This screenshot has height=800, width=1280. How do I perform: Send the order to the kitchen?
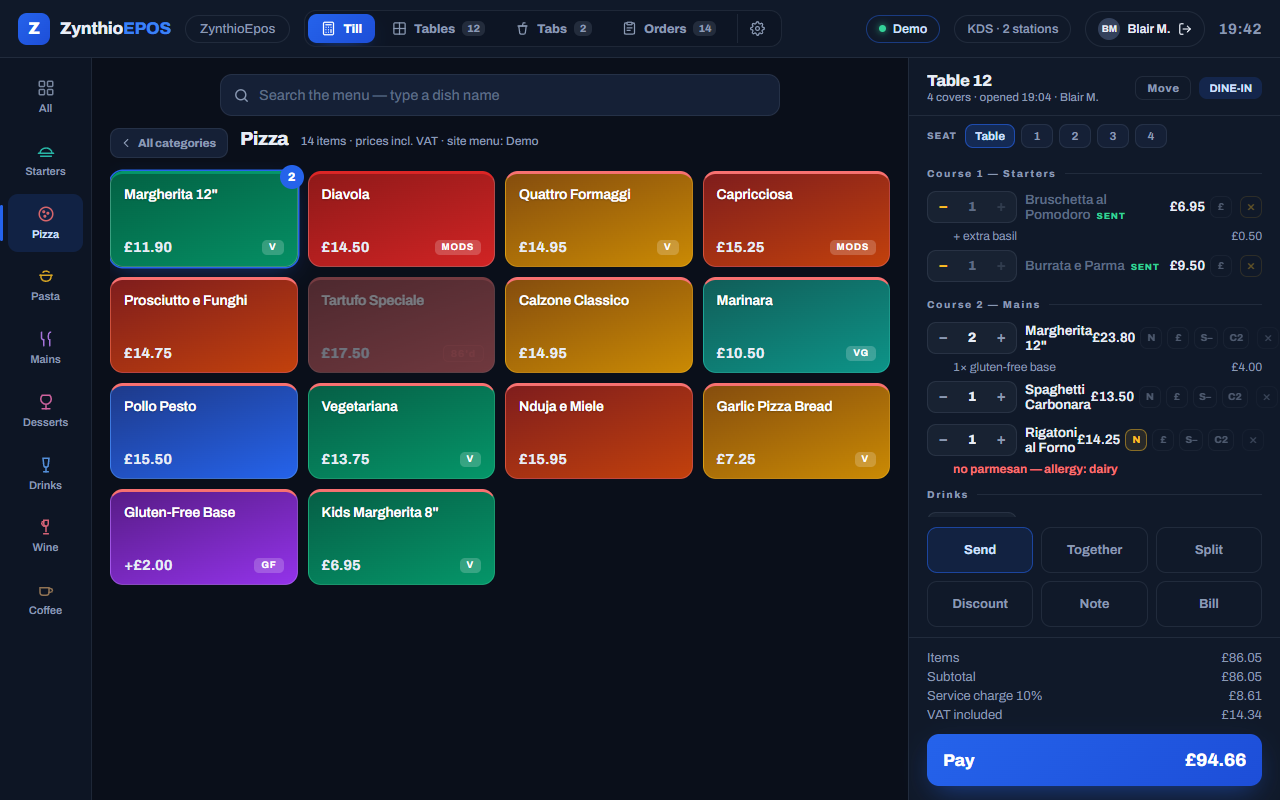point(980,550)
